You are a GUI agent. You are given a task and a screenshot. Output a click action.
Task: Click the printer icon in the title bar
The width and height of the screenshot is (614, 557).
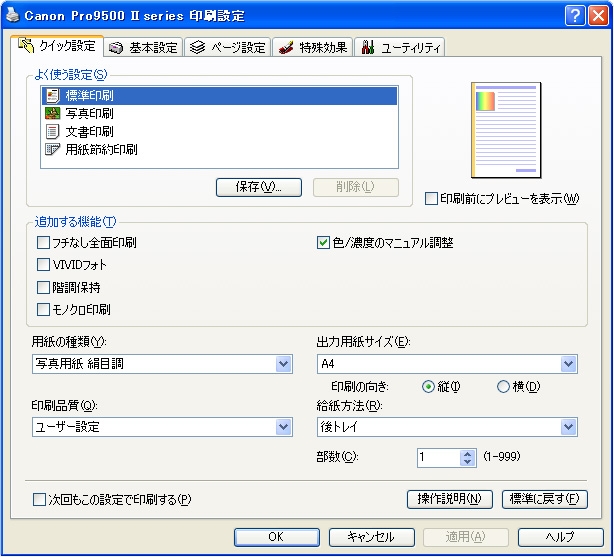[12, 16]
